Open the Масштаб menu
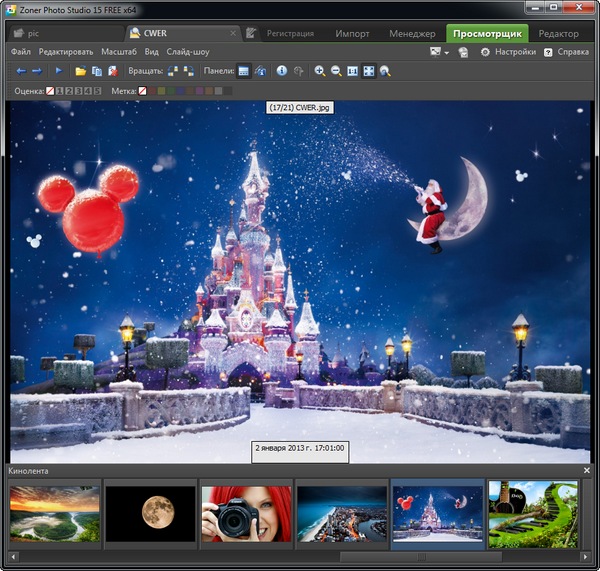This screenshot has height=571, width=600. [119, 51]
